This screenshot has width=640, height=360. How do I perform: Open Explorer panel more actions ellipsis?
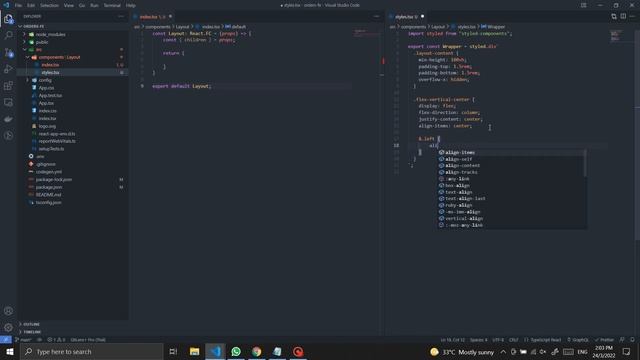coord(121,16)
